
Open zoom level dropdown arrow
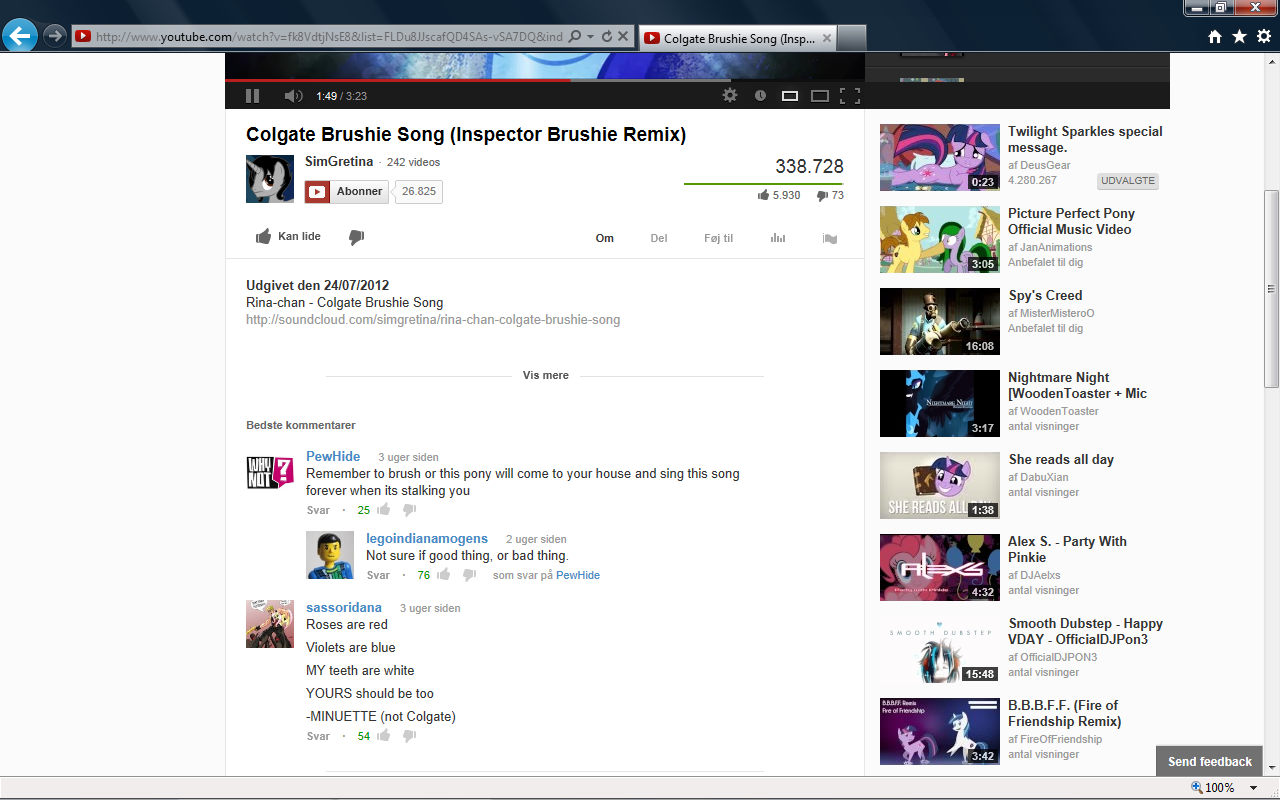pos(1253,788)
